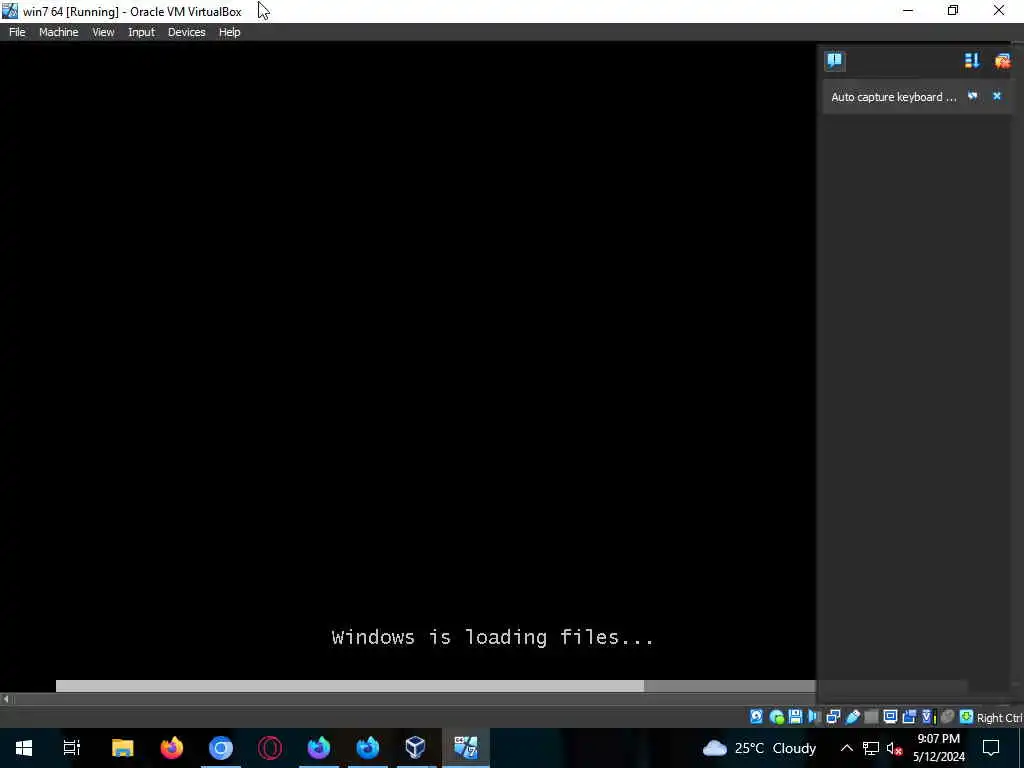
Task: Click the Right Ctrl host key label
Action: coord(1000,718)
